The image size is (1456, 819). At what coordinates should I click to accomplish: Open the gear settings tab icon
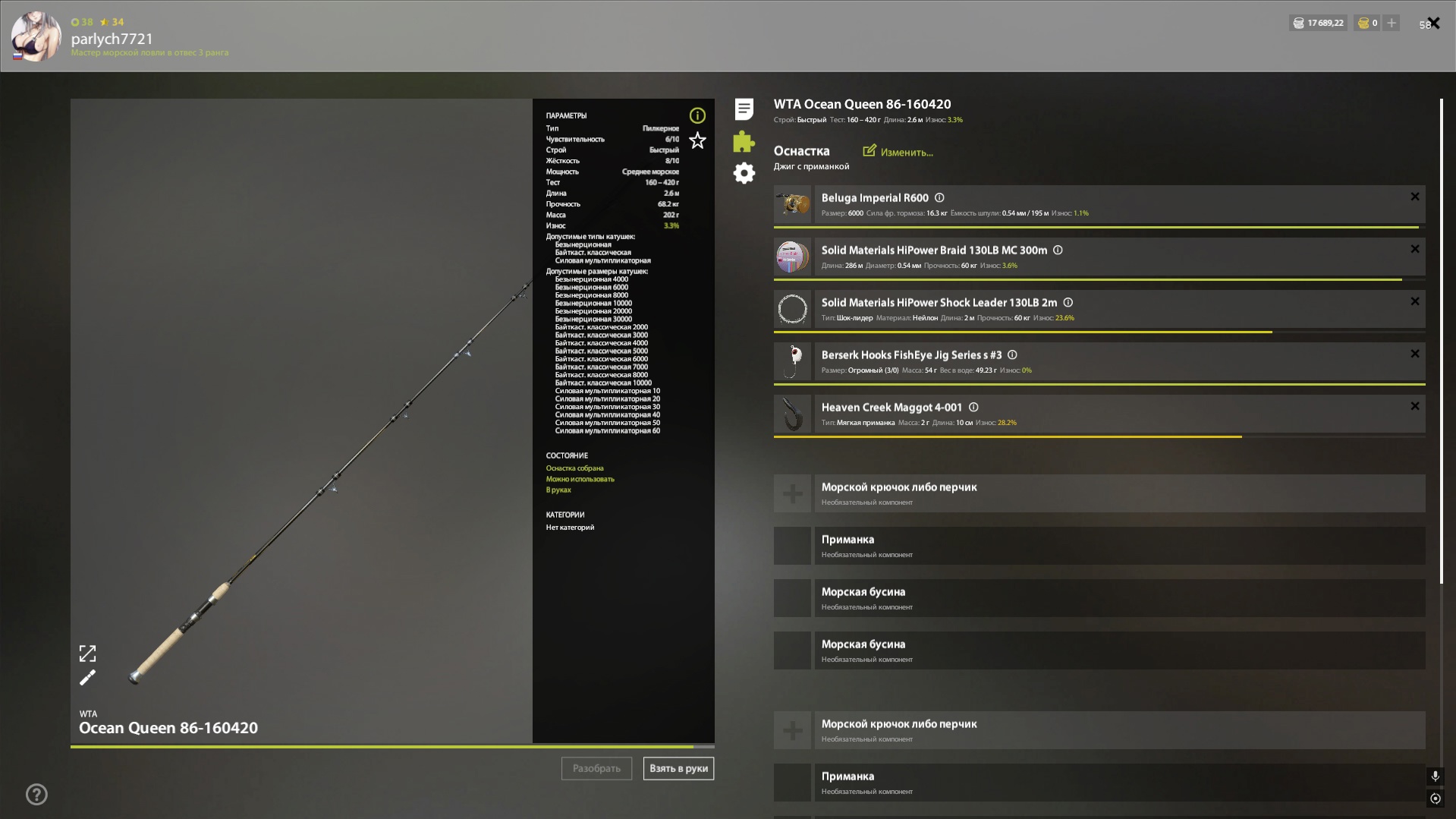point(744,173)
